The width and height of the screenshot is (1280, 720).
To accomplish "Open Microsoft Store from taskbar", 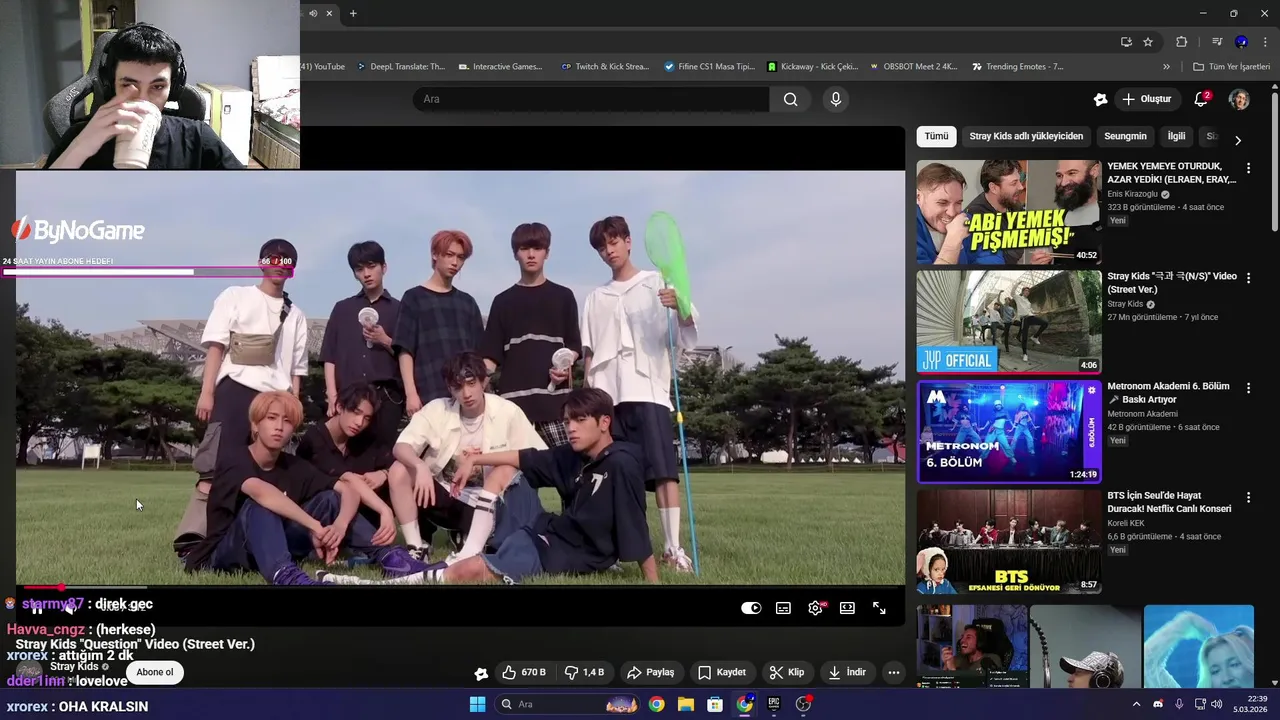I will click(x=715, y=704).
